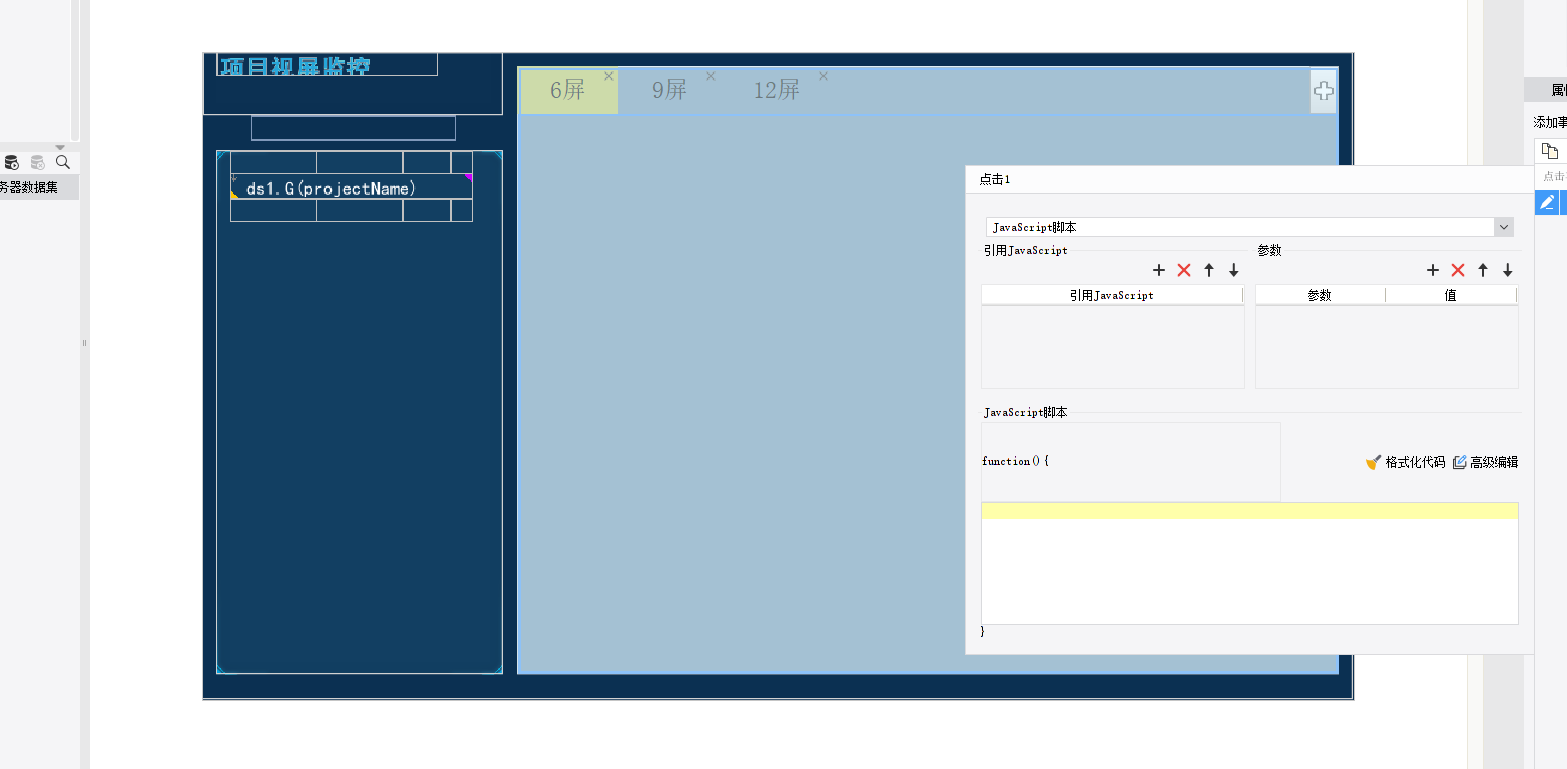This screenshot has height=769, width=1567.
Task: Add a new parameter row
Action: click(x=1433, y=270)
